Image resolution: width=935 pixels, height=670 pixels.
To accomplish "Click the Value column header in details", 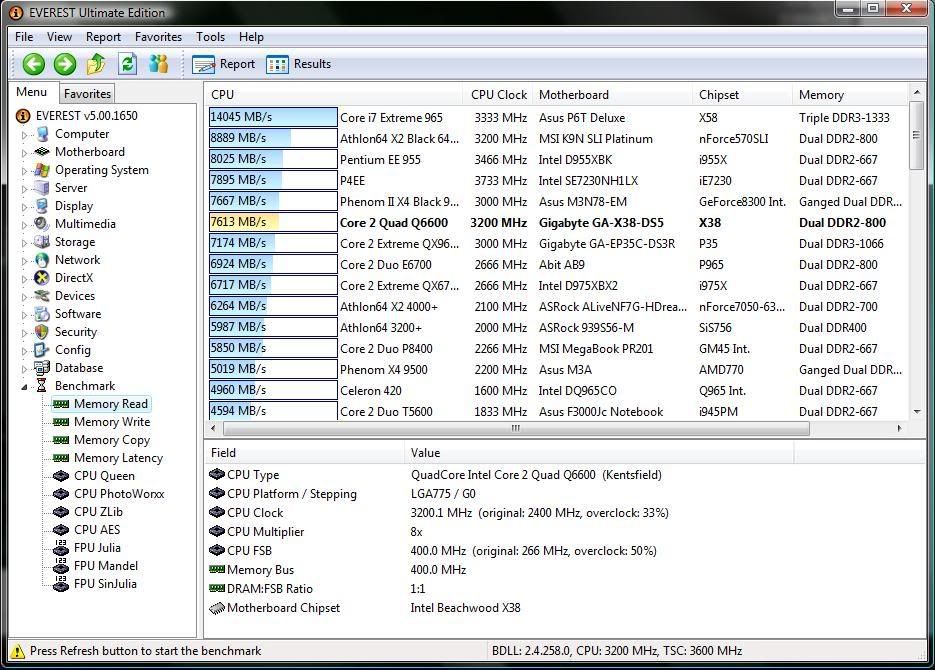I will click(599, 453).
